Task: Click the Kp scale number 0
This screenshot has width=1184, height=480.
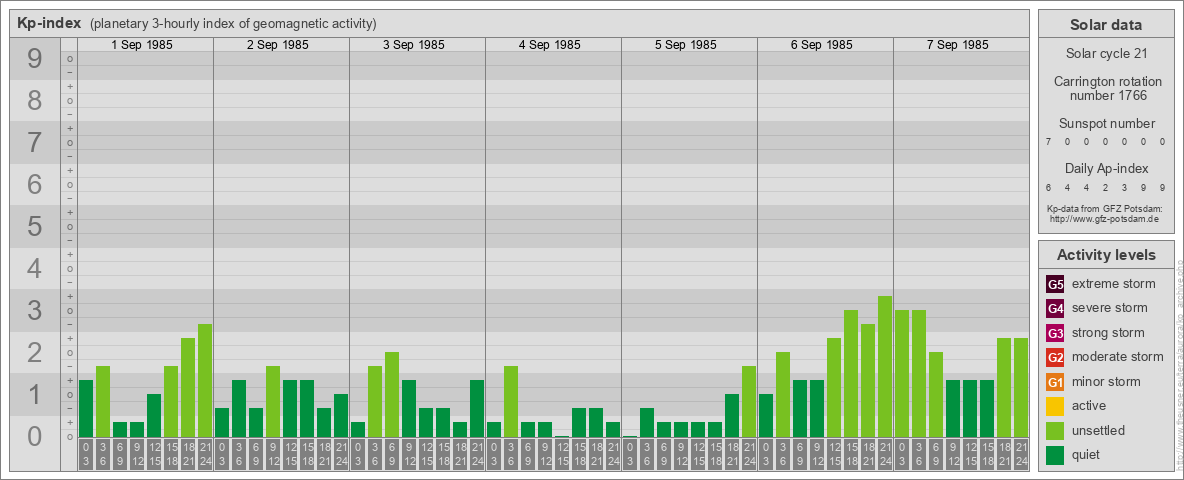Action: (35, 436)
